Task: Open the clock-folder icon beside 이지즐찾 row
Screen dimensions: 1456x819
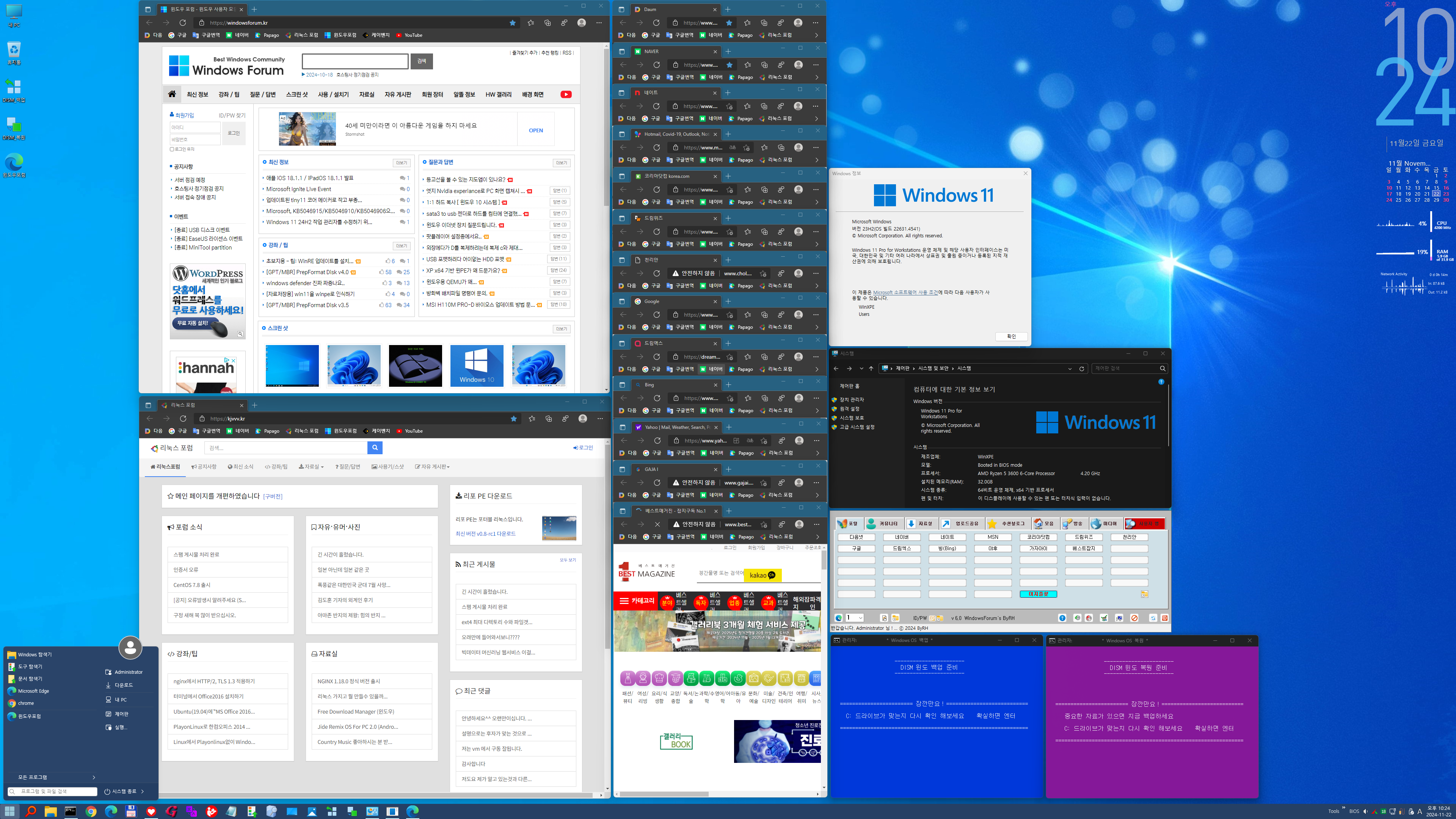Action: pyautogui.click(x=1144, y=594)
